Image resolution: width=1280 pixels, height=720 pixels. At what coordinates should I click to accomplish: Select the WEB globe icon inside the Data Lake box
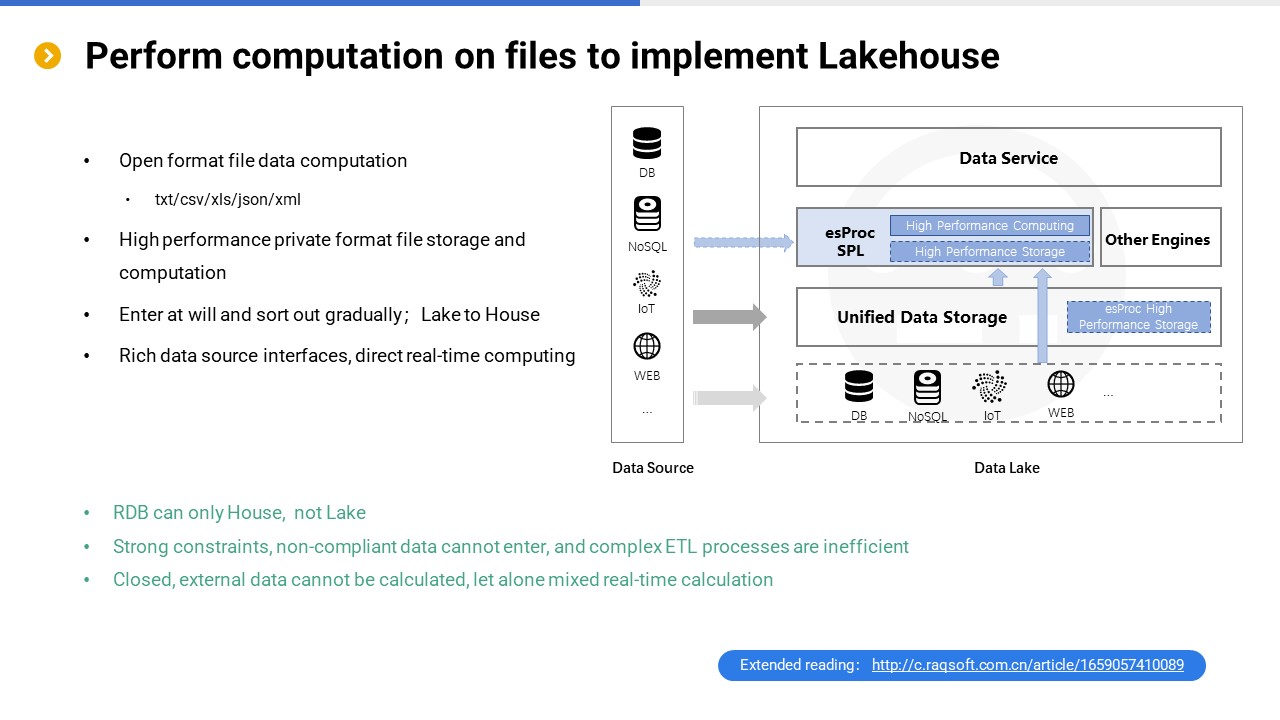(x=1061, y=384)
